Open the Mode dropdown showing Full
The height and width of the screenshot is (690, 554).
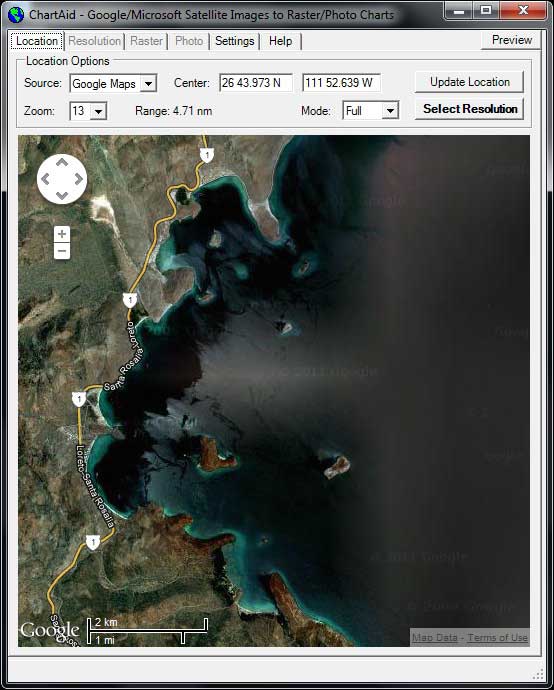click(x=371, y=110)
